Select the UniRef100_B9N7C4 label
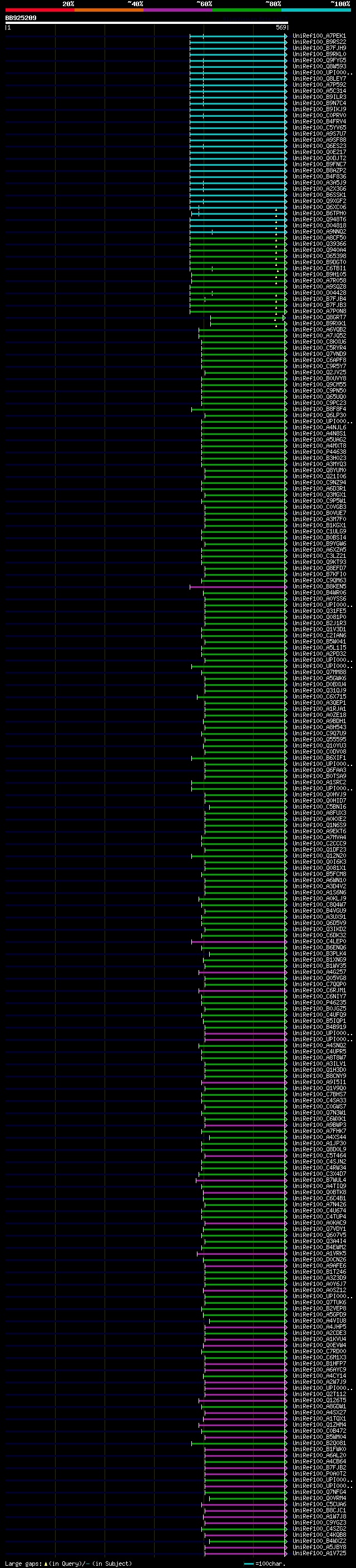356x1568 pixels. point(319,103)
